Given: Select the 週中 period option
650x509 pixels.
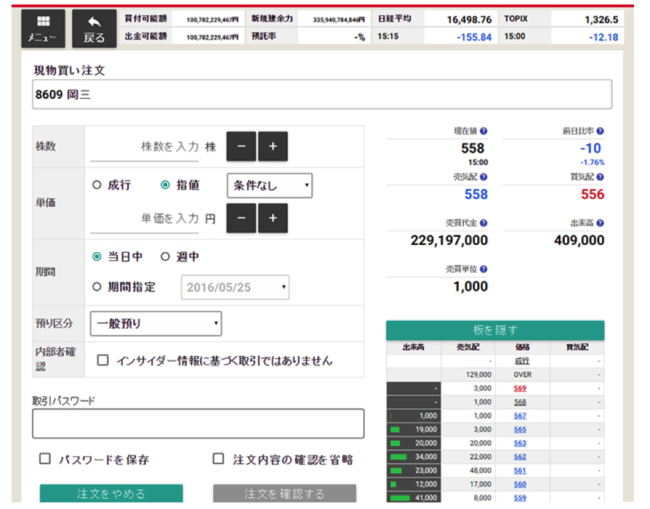Looking at the screenshot, I should coord(167,256).
